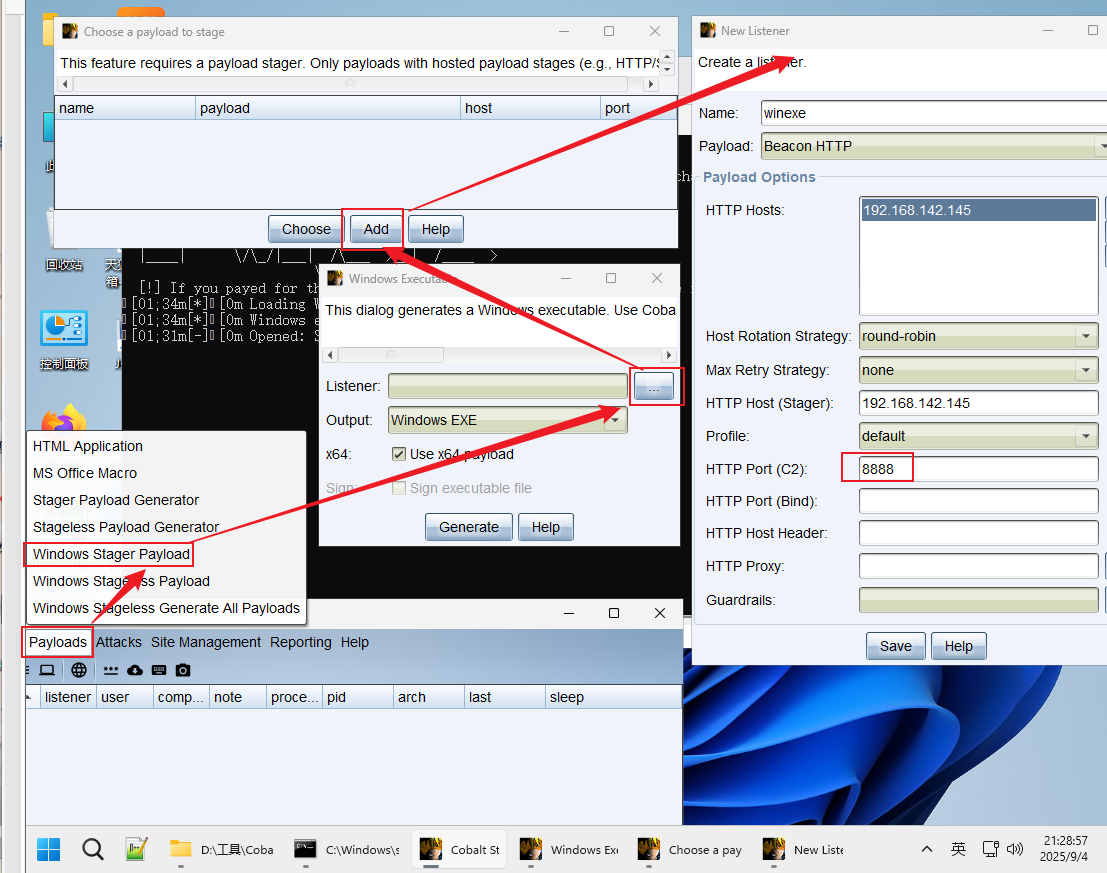This screenshot has width=1107, height=873.
Task: Click the HTTP Host (Stager) field
Action: point(978,403)
